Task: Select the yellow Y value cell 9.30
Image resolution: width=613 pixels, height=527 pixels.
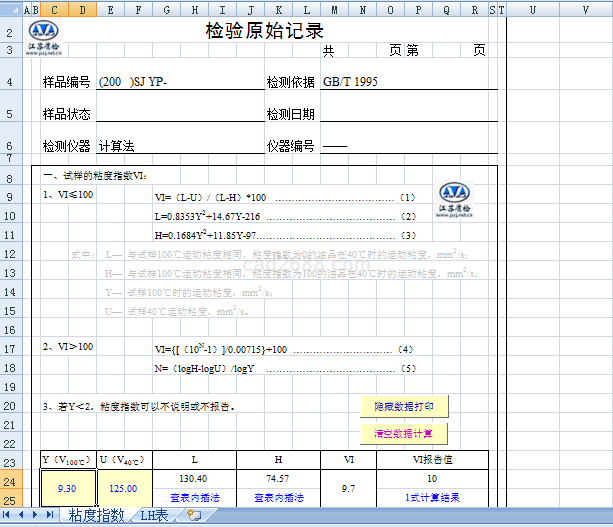Action: coord(67,488)
